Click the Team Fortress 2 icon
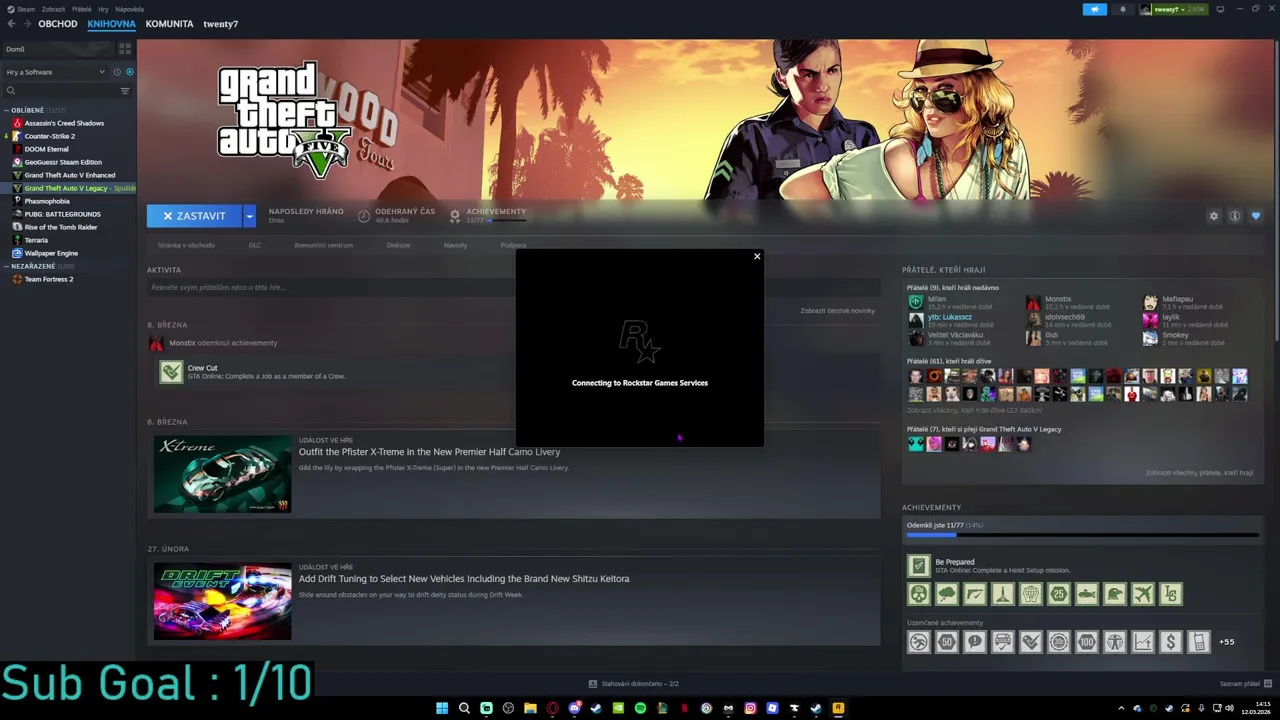 coord(17,279)
